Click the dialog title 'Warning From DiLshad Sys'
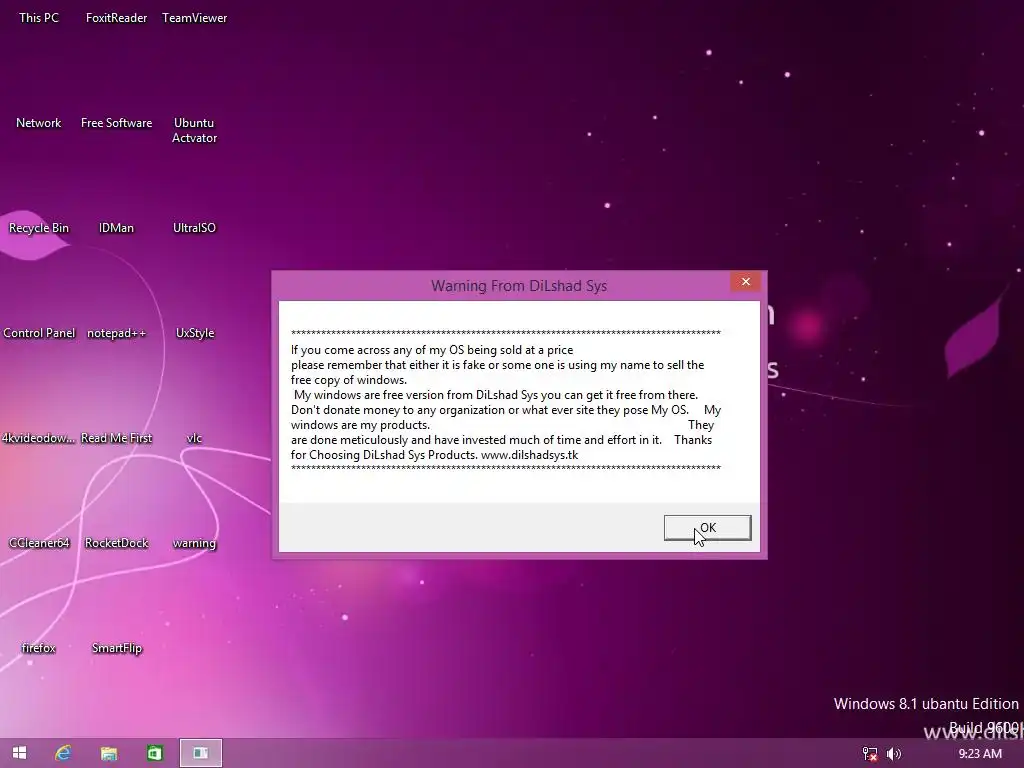Viewport: 1024px width, 768px height. [519, 286]
